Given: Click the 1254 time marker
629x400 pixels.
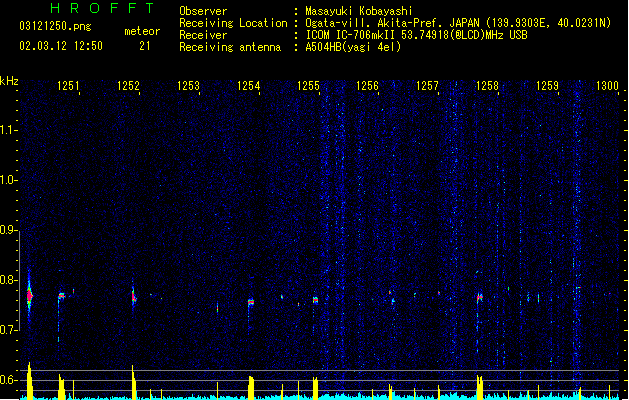Looking at the screenshot, I should (x=248, y=86).
